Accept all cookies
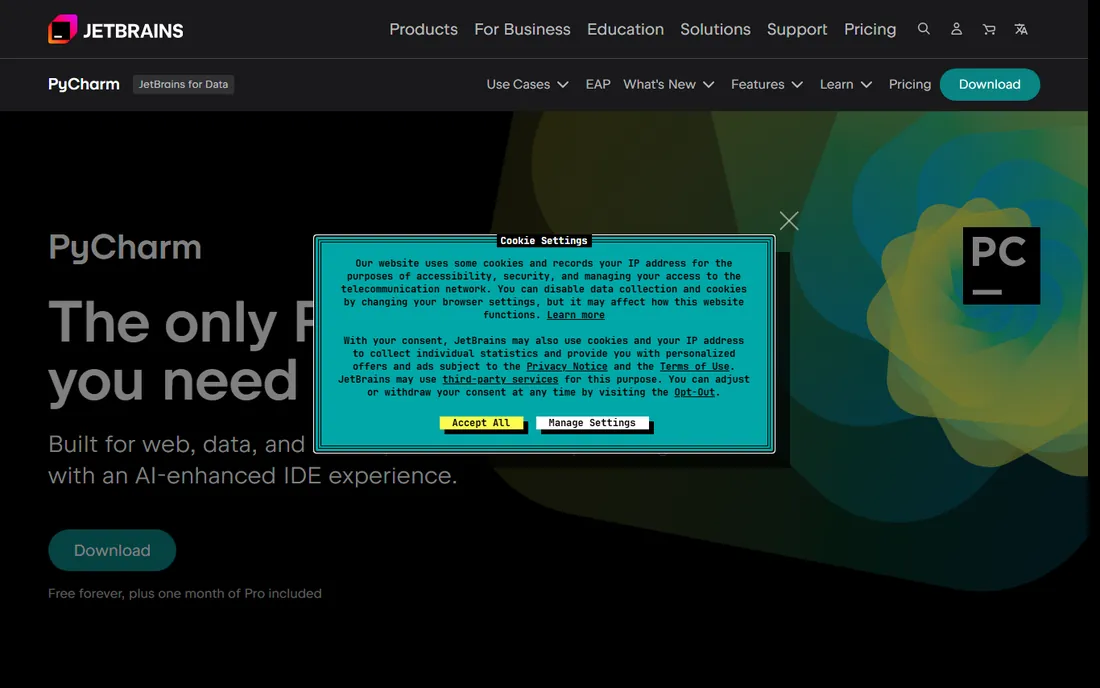 pos(481,423)
